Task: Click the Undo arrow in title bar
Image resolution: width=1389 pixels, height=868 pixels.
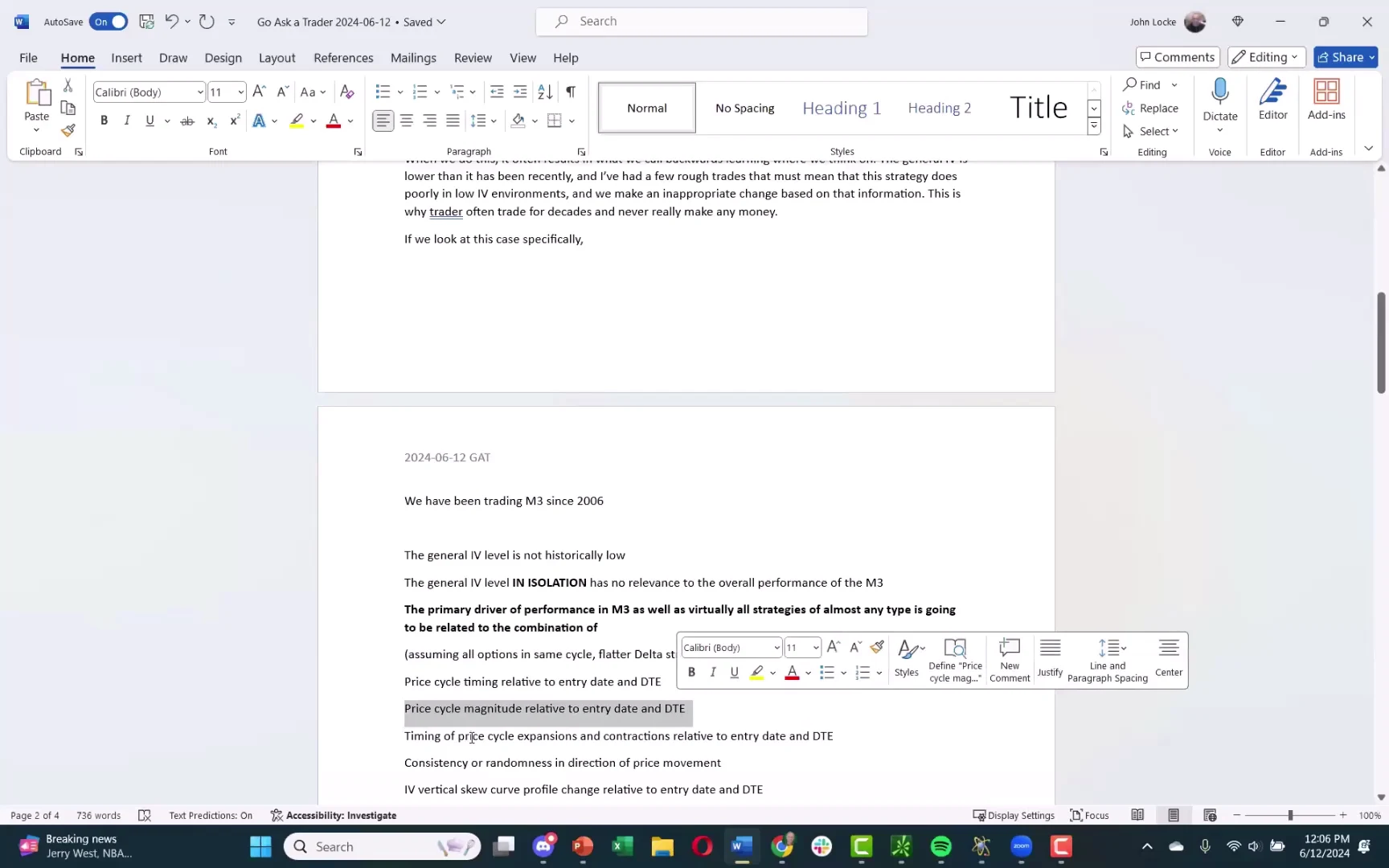Action: point(171,22)
